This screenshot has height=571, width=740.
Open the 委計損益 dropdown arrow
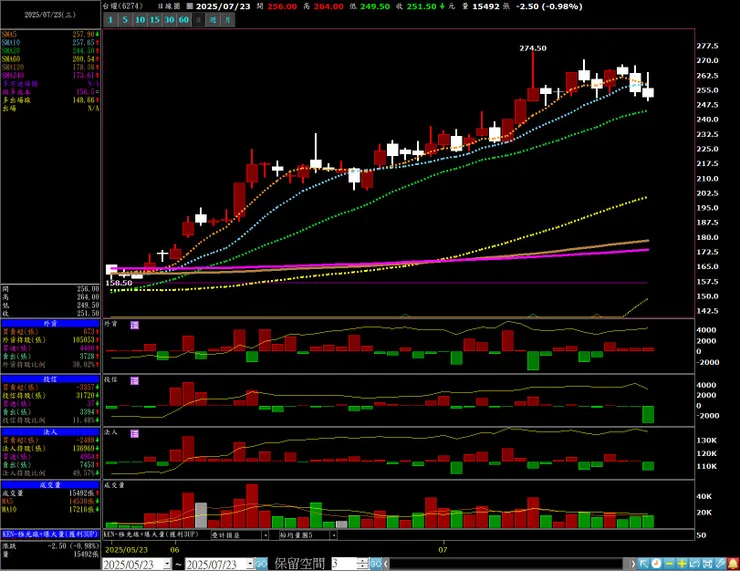(265, 535)
